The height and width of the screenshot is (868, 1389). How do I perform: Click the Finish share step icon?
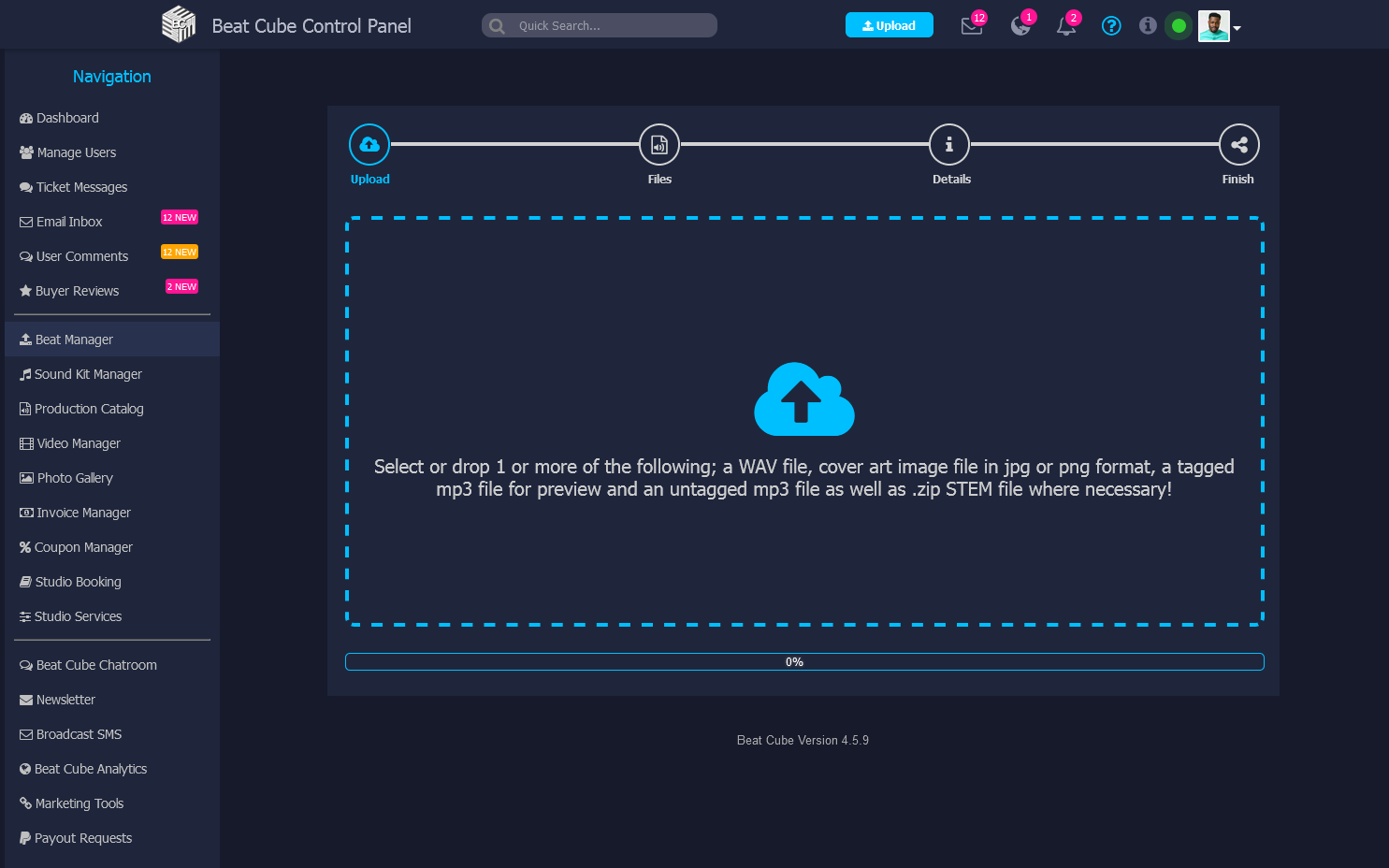1239,145
